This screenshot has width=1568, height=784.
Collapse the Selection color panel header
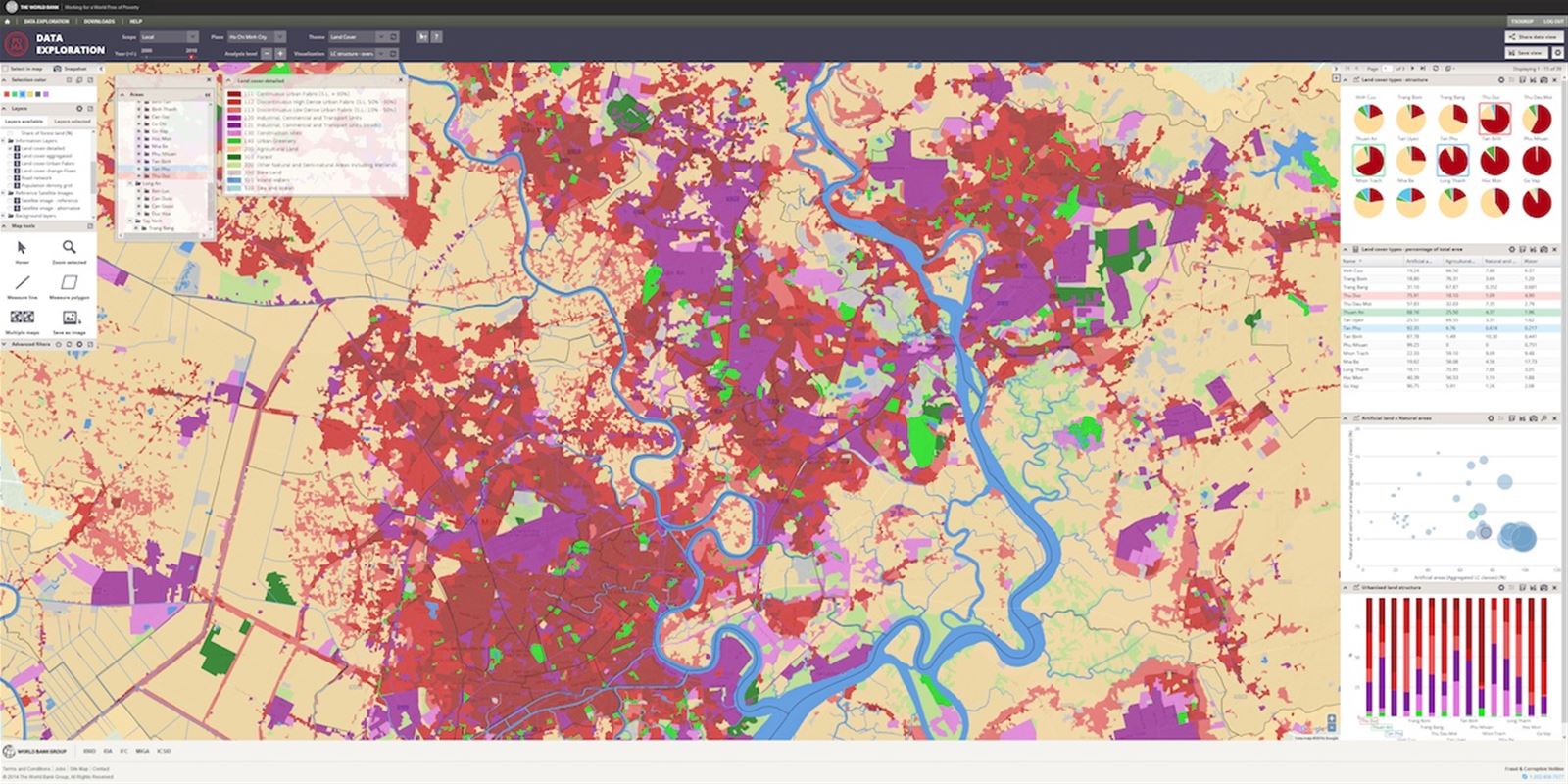click(x=4, y=80)
